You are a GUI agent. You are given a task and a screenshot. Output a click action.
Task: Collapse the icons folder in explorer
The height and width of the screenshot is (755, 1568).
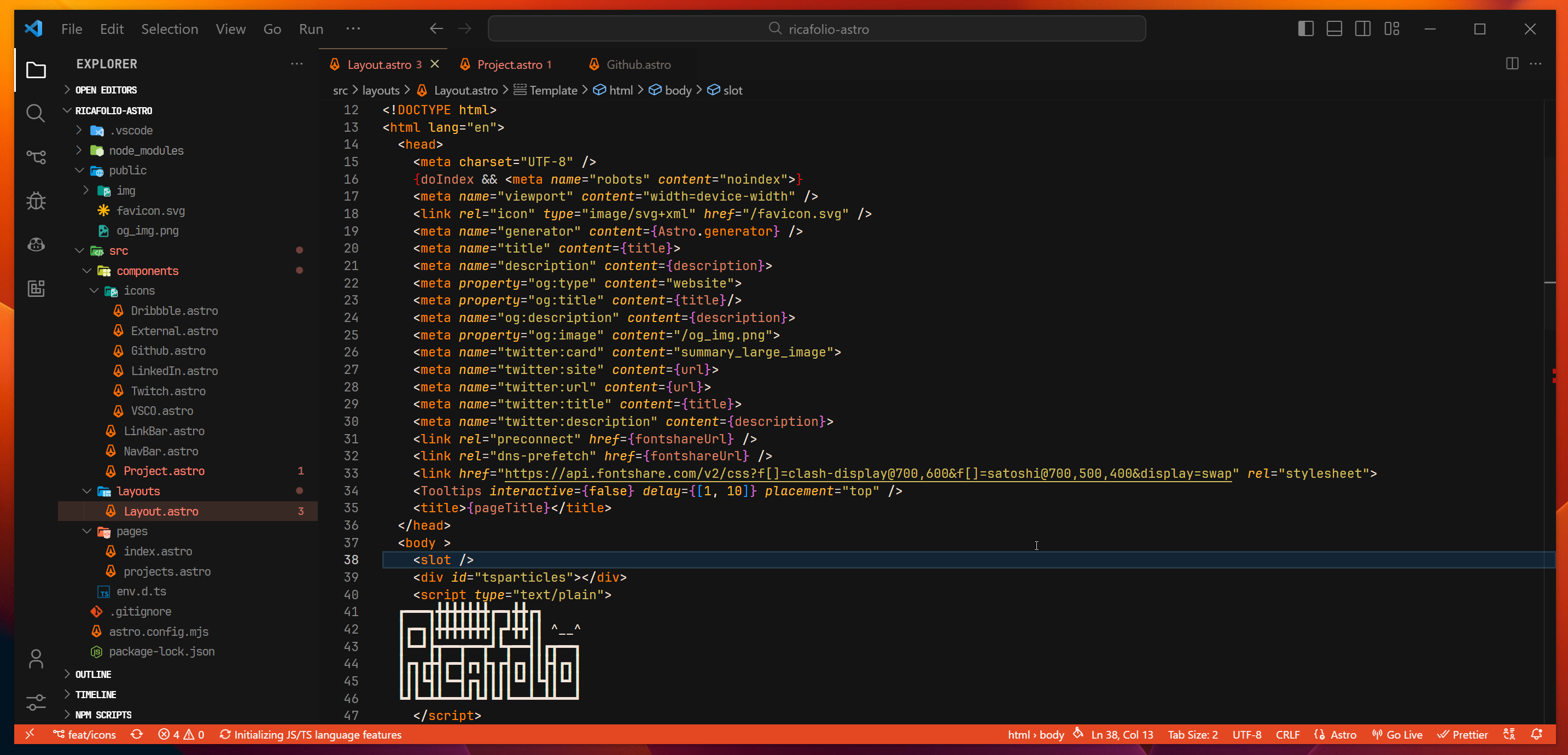point(139,291)
